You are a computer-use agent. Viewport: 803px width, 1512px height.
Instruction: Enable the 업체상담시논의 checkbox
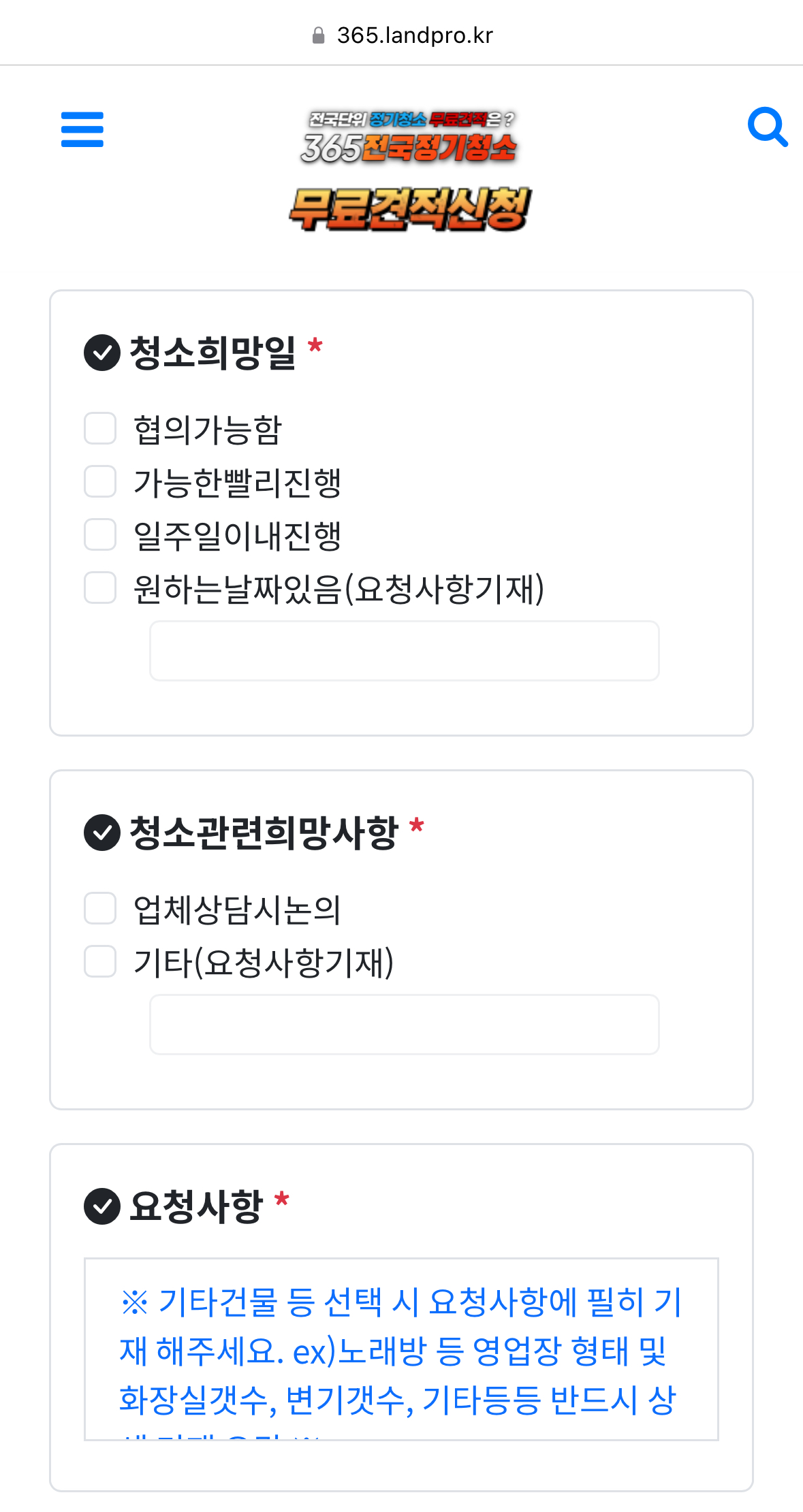click(x=100, y=908)
